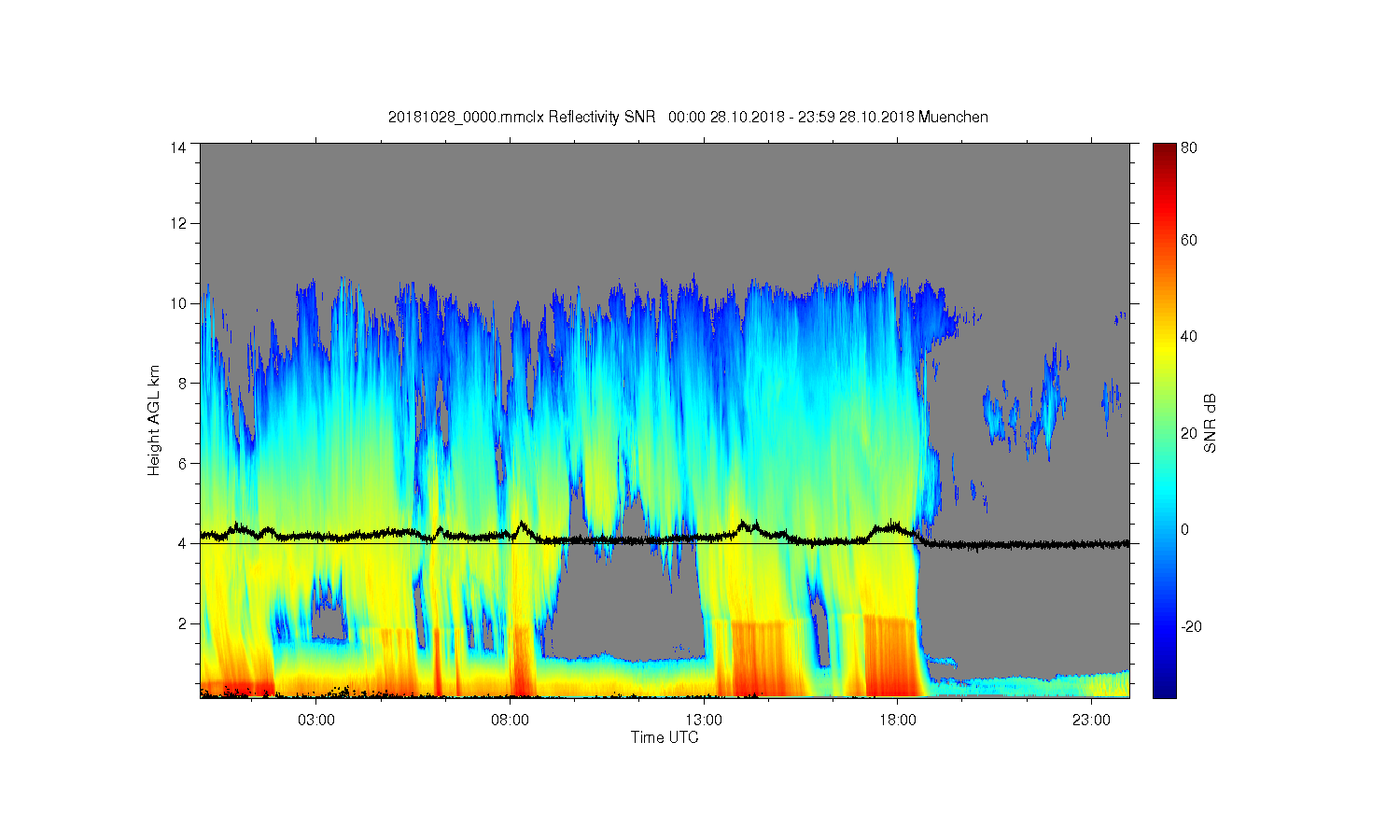Click the 20 colorbar value label
The image size is (1400, 840).
(x=1189, y=433)
